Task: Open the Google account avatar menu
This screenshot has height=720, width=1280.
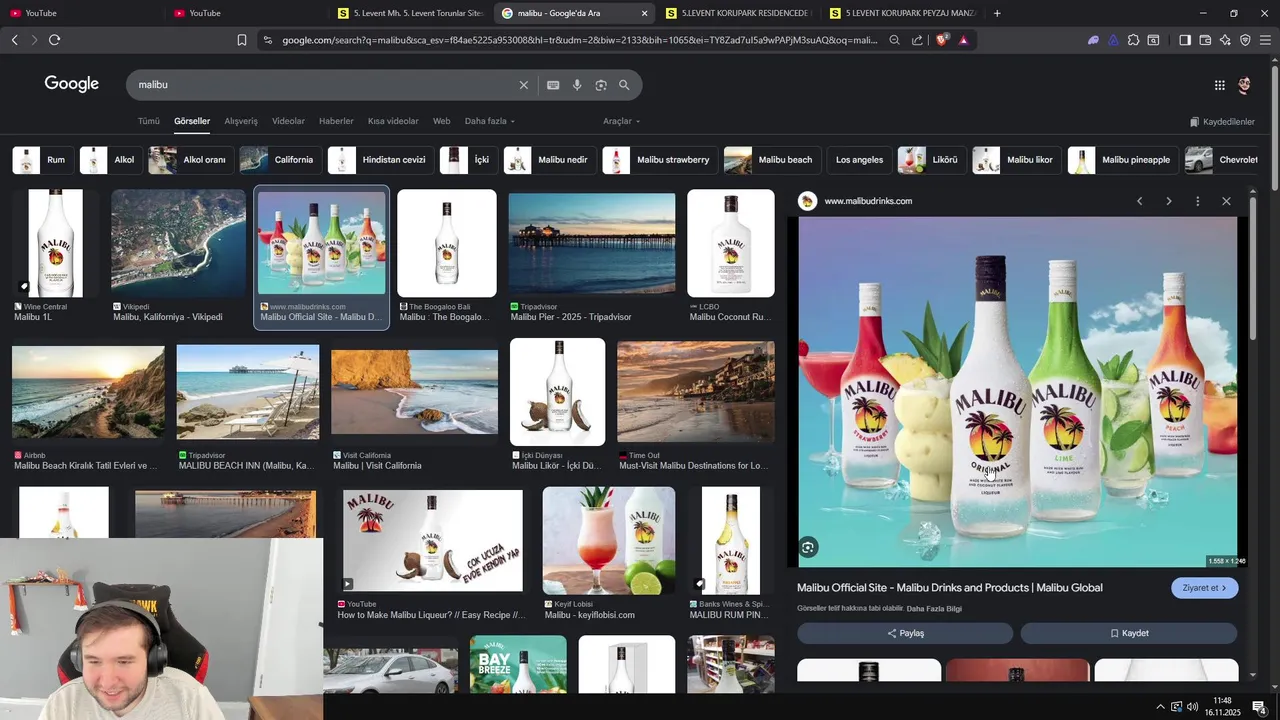Action: (x=1244, y=85)
